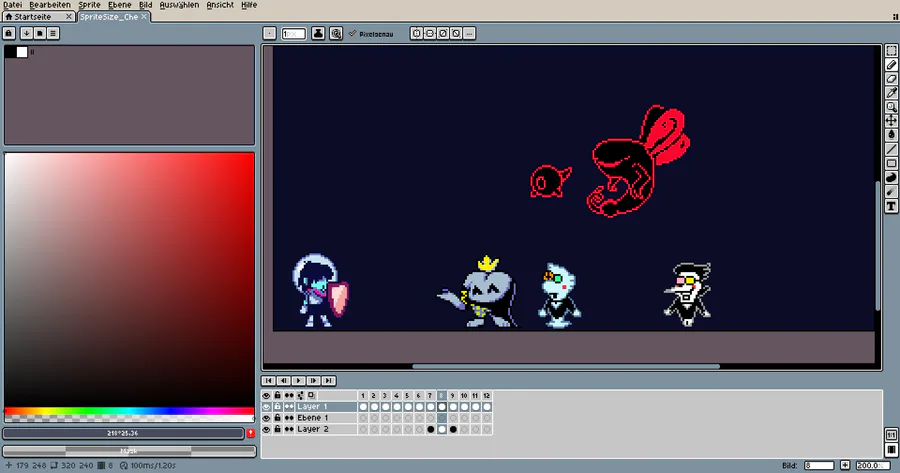
Task: Step to the next frame
Action: (x=313, y=381)
